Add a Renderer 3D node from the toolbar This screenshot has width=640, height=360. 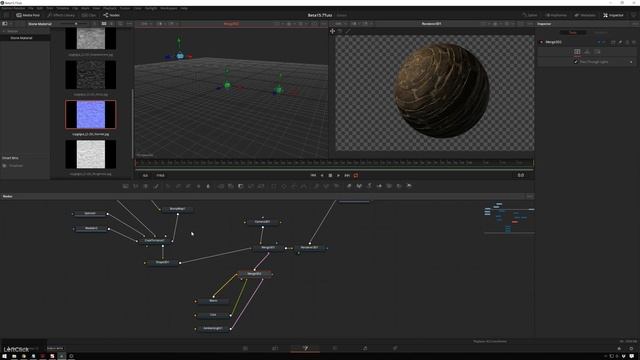[x=409, y=186]
